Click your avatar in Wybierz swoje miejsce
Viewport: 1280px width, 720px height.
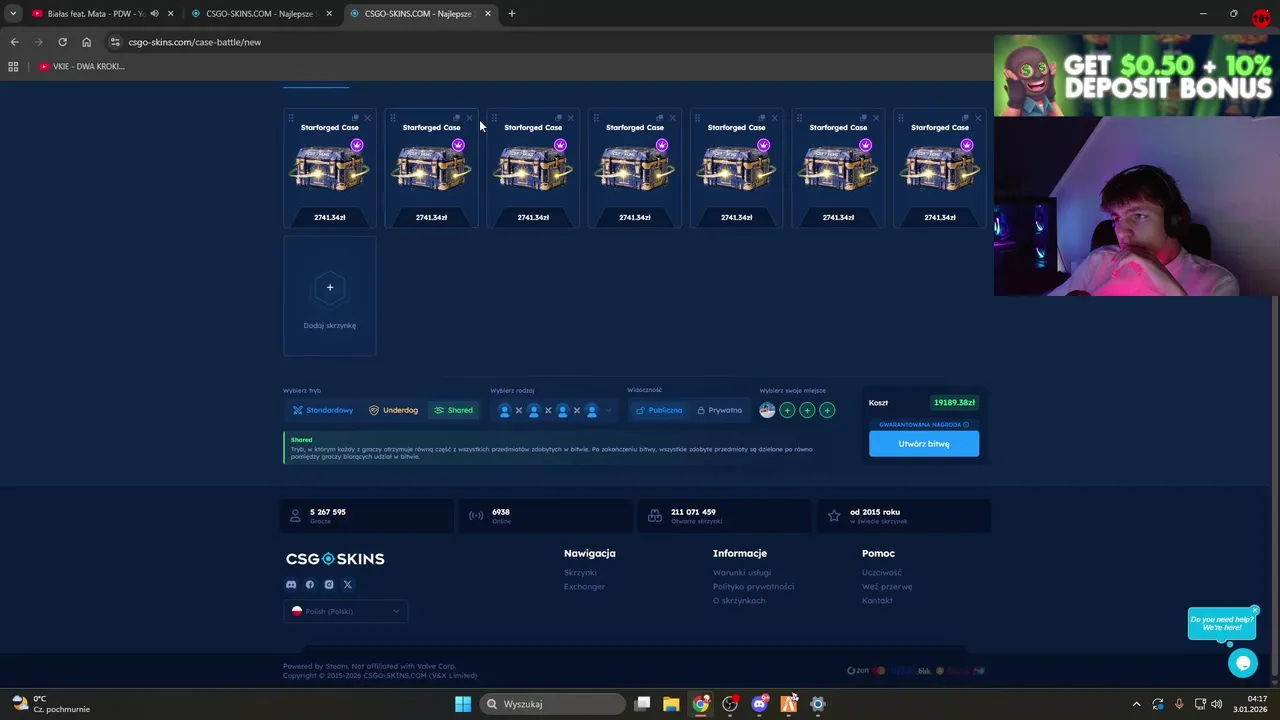pyautogui.click(x=767, y=410)
